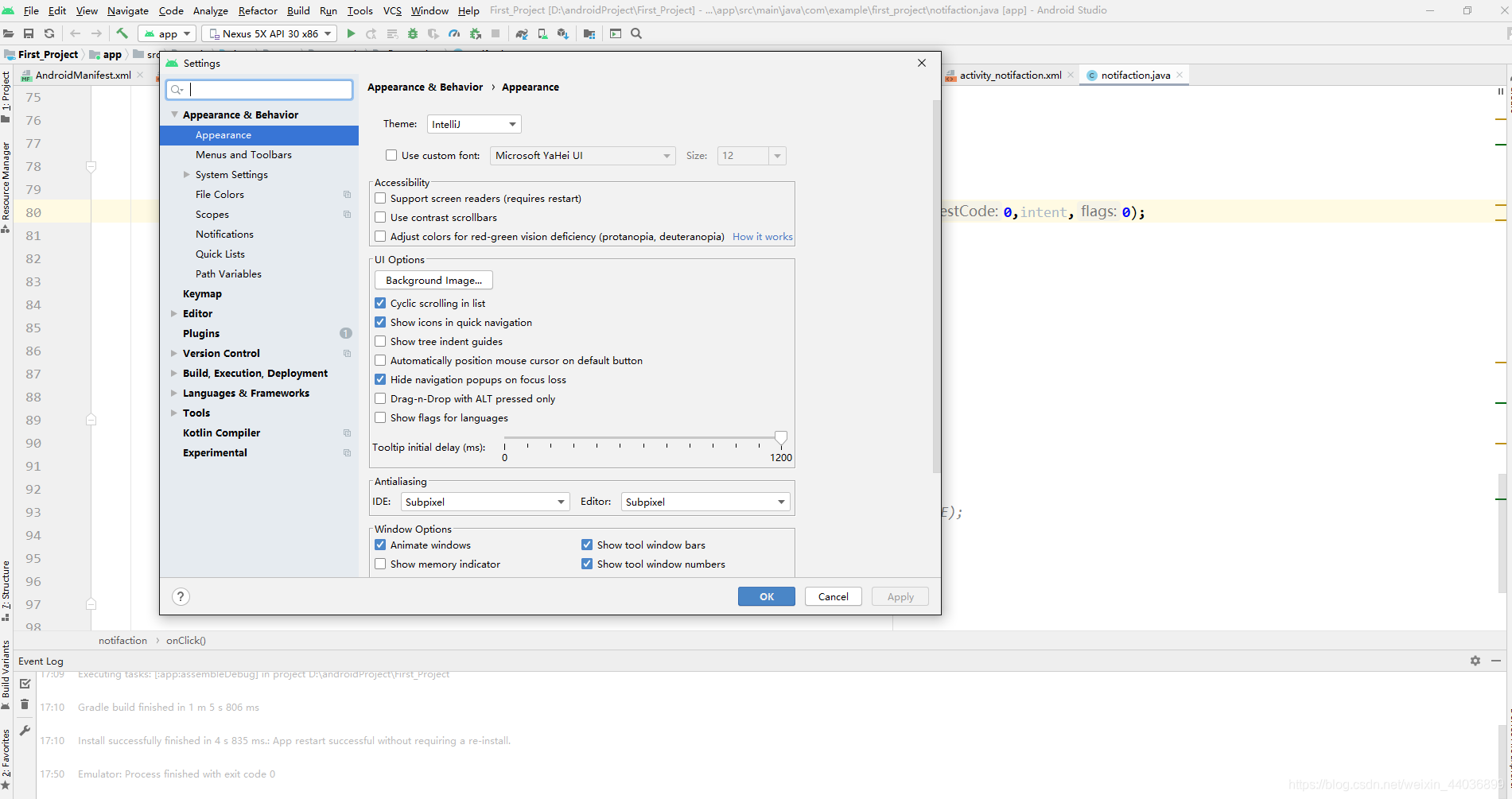Screen dimensions: 1512x799
Task: Click onClick() breadcrumb in editor
Action: [x=186, y=640]
